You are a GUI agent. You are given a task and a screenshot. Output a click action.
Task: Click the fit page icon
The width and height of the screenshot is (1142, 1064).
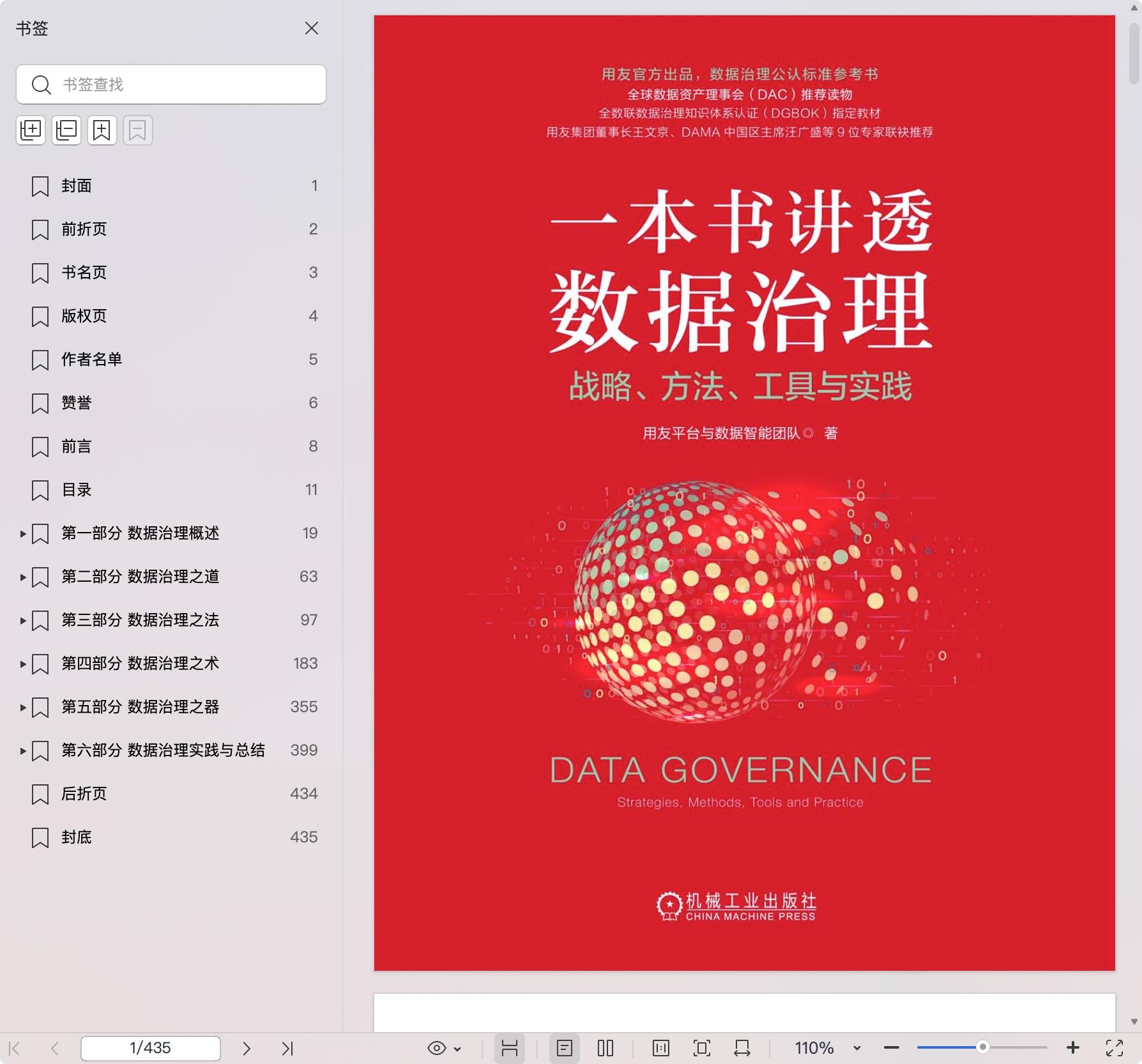coord(702,1048)
